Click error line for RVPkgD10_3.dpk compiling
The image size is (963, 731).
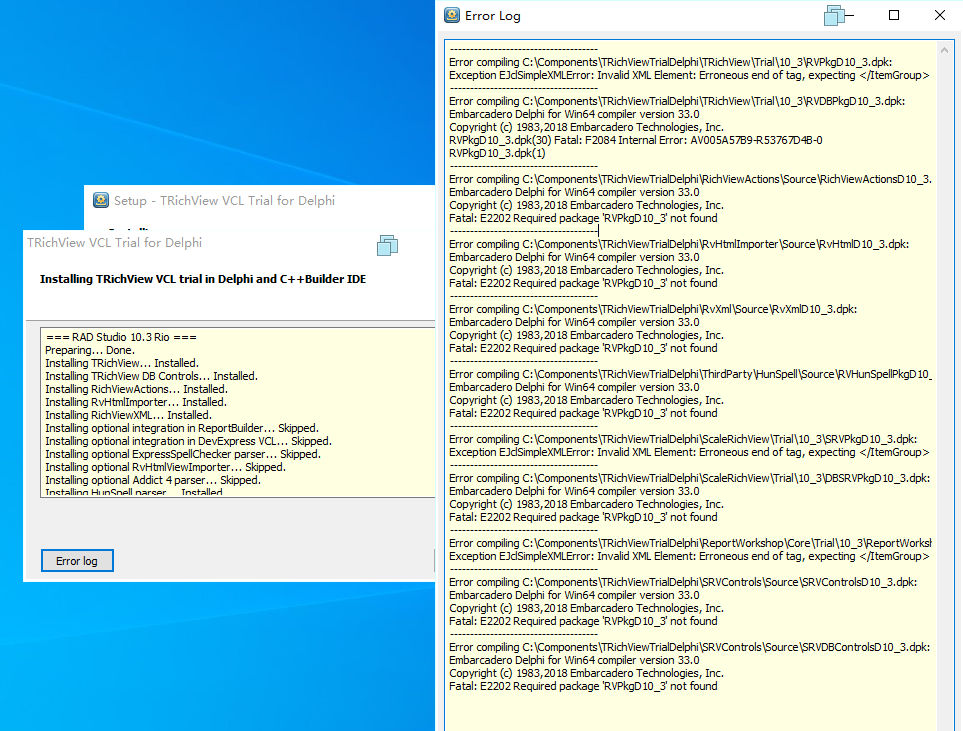pyautogui.click(x=671, y=62)
